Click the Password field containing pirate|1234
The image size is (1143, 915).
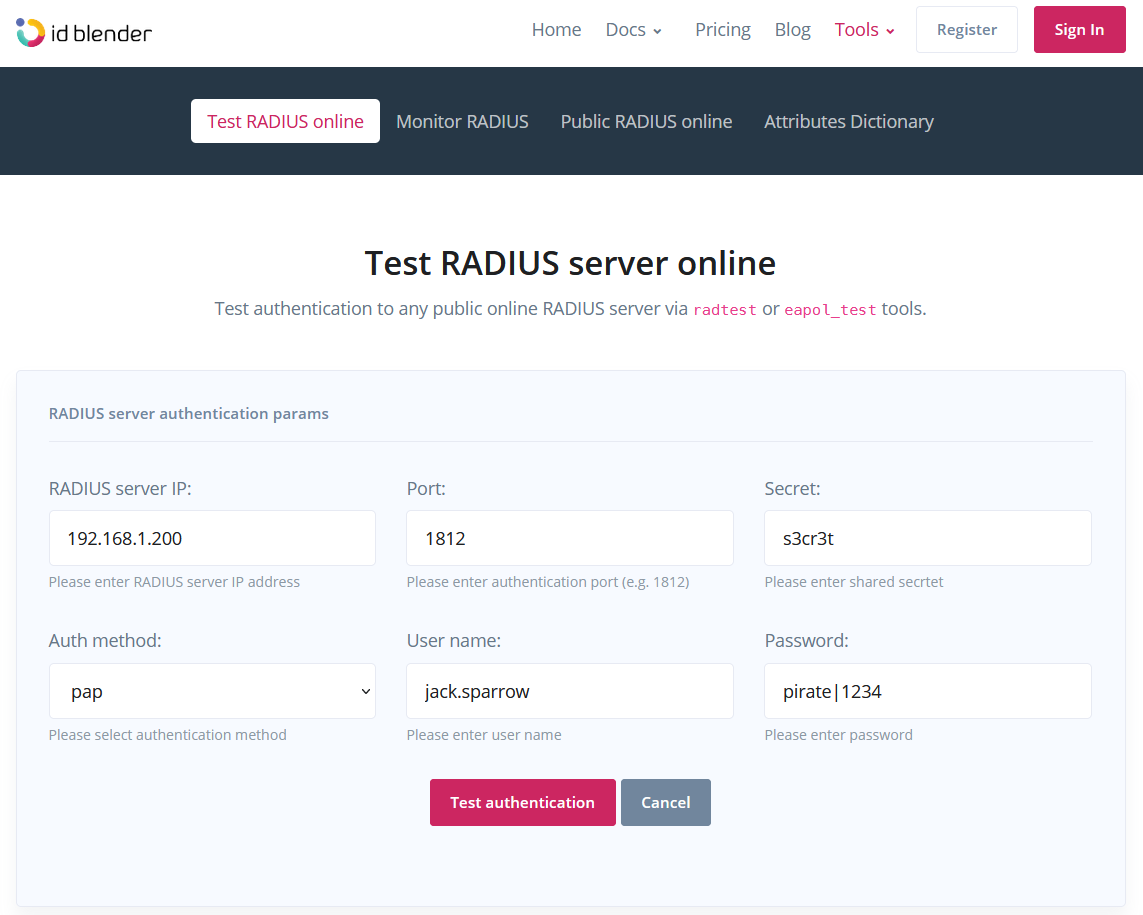click(927, 690)
